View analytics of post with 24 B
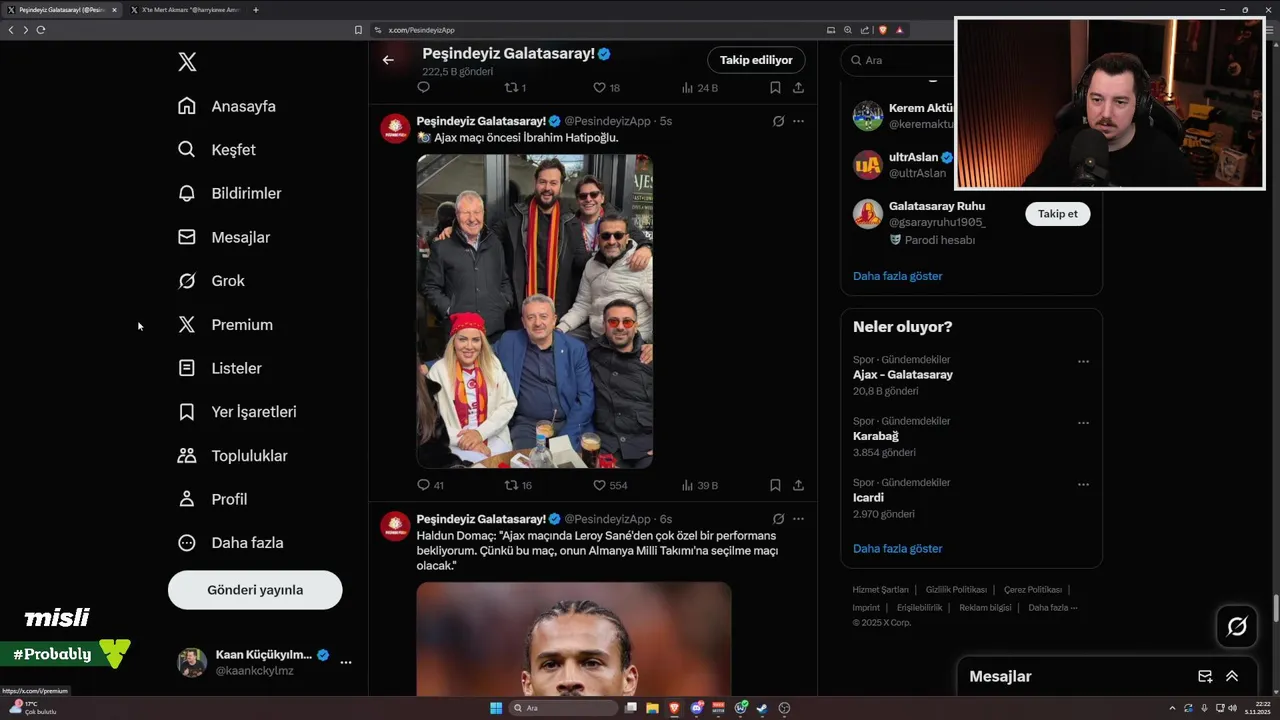Image resolution: width=1280 pixels, height=720 pixels. [x=699, y=88]
